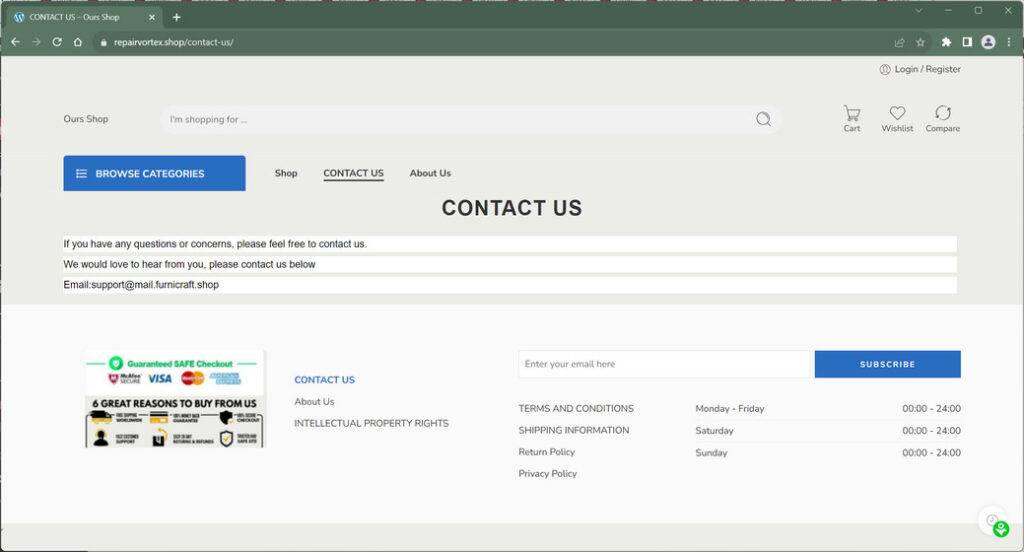This screenshot has height=552, width=1024.
Task: Click the SUBSCRIBE button
Action: (888, 364)
